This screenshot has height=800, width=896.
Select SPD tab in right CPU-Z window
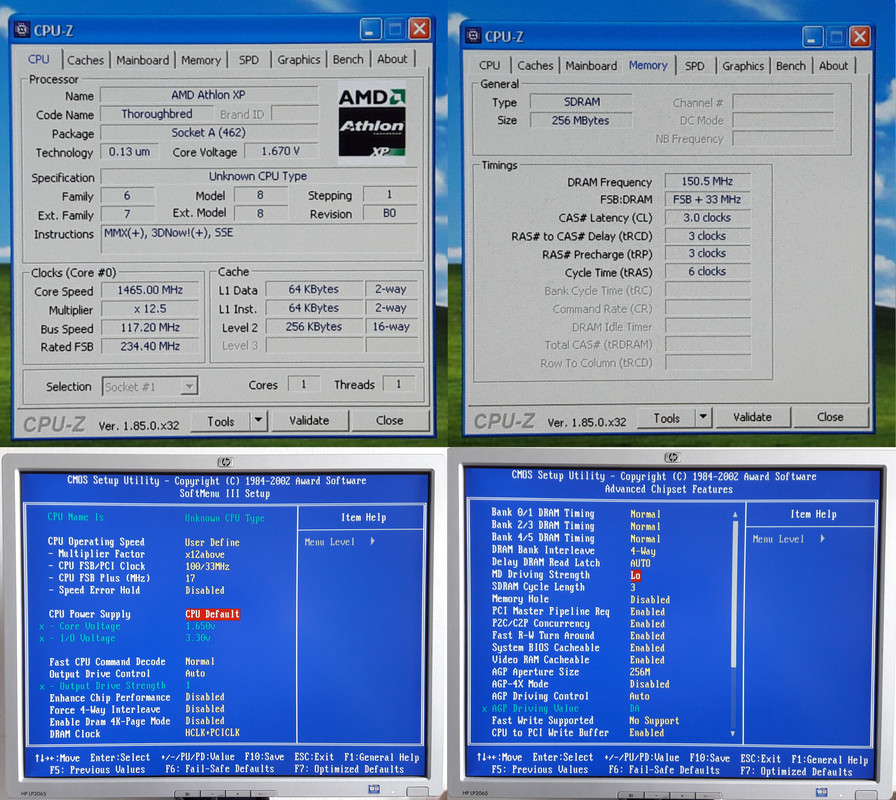point(694,66)
